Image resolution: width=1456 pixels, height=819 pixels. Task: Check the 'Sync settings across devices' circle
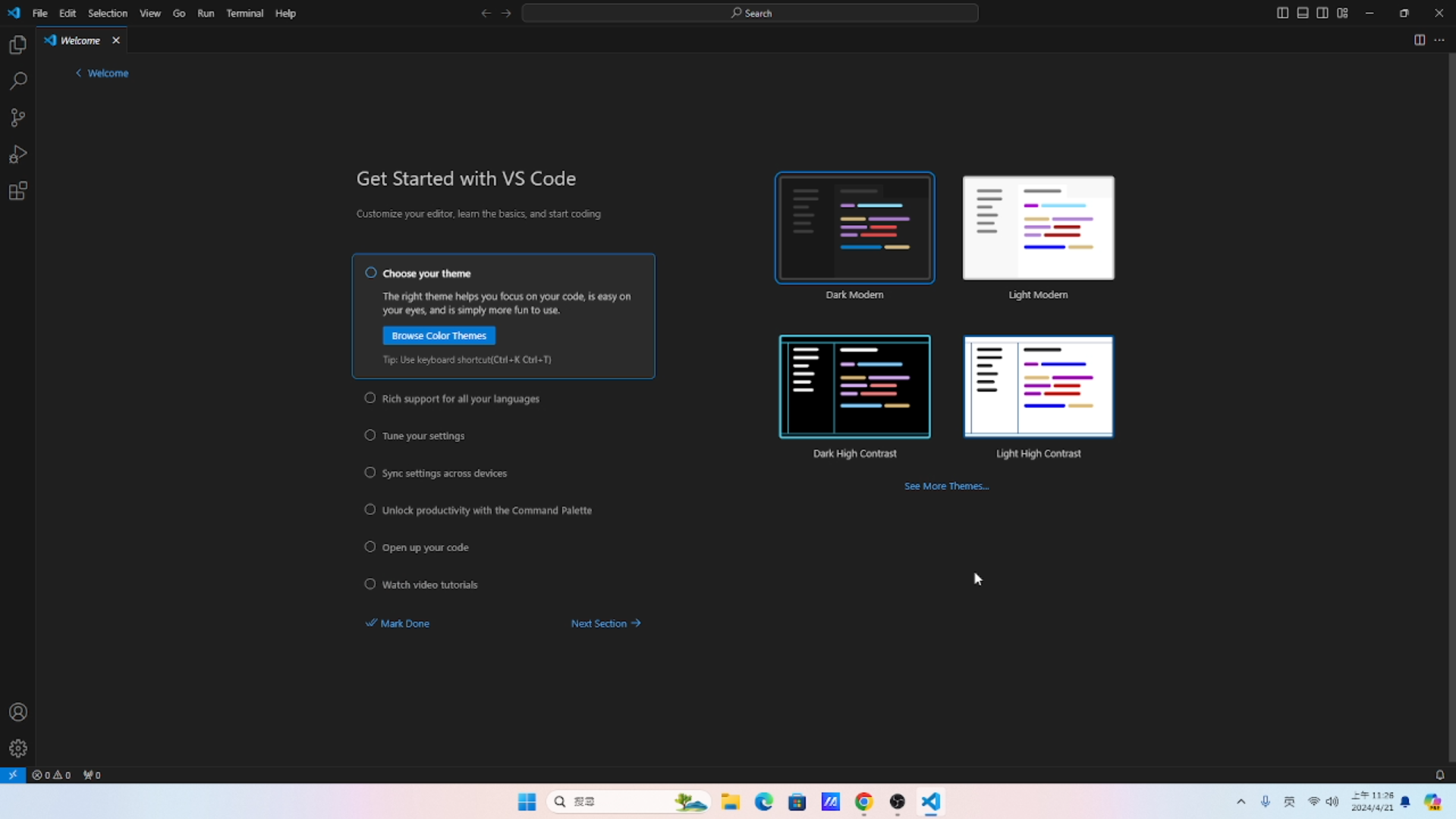pos(370,473)
